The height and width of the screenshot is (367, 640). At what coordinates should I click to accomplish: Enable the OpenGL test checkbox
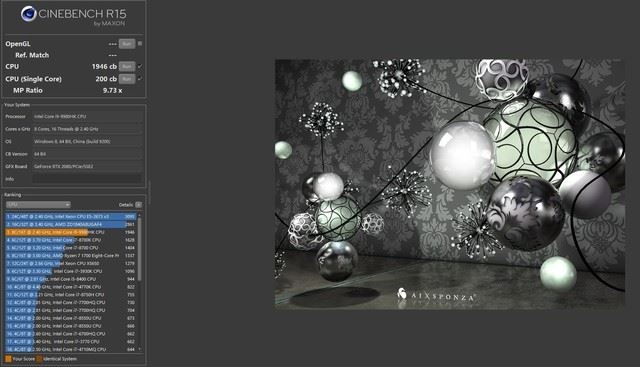[x=140, y=43]
